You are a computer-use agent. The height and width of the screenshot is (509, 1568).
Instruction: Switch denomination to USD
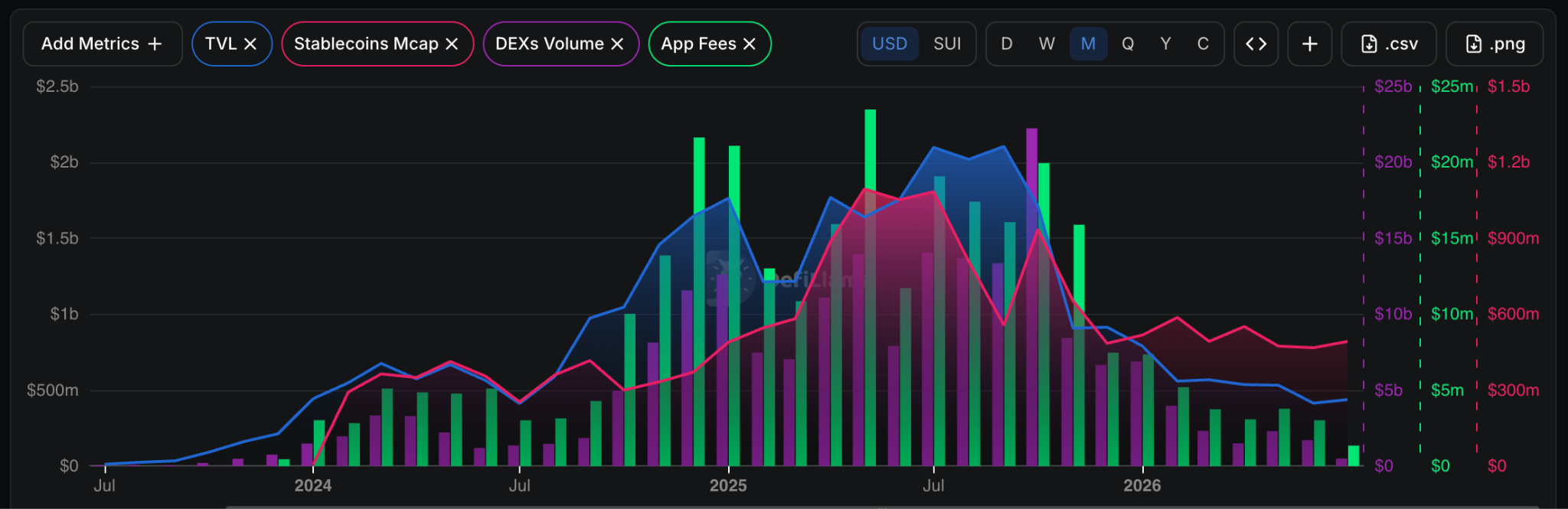point(890,44)
